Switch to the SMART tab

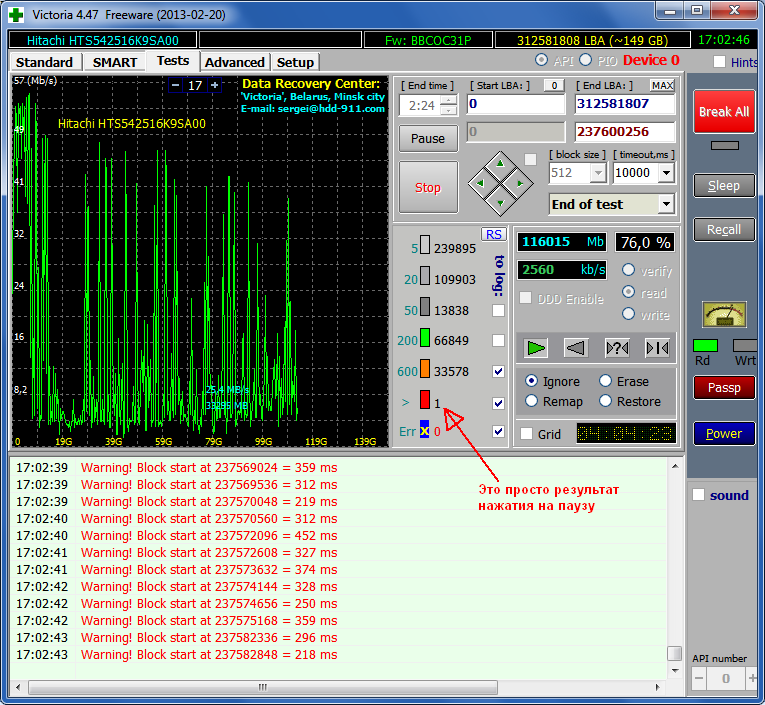(115, 62)
